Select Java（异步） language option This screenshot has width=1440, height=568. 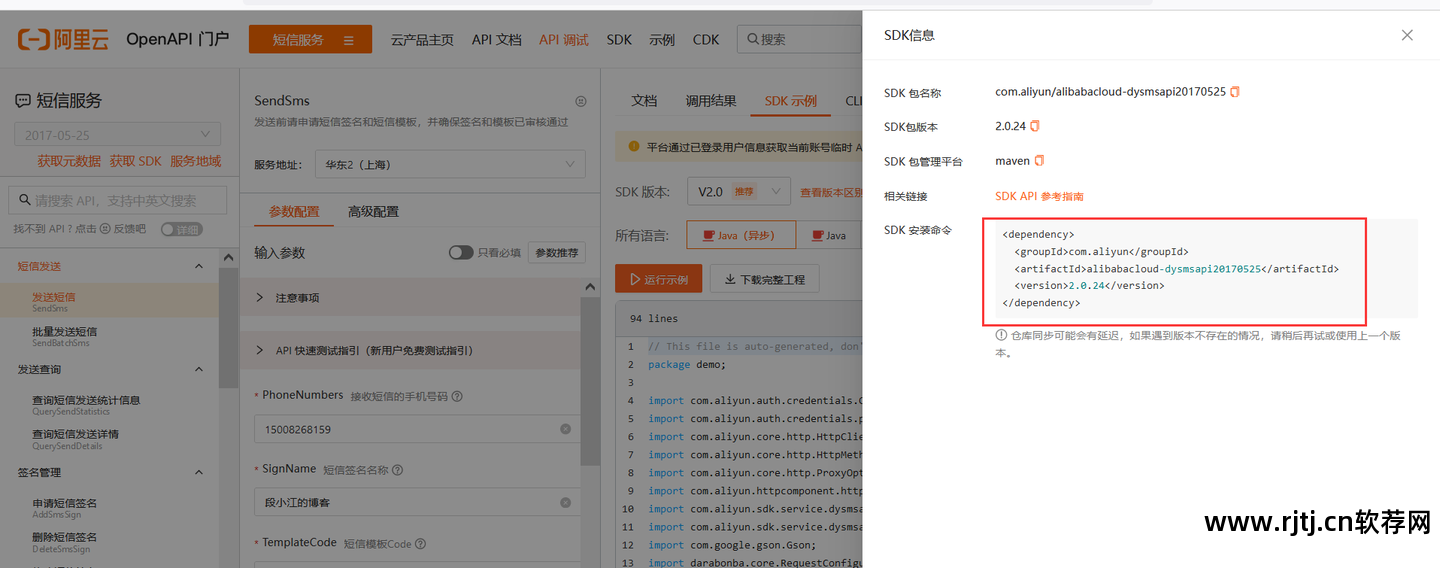click(x=741, y=236)
